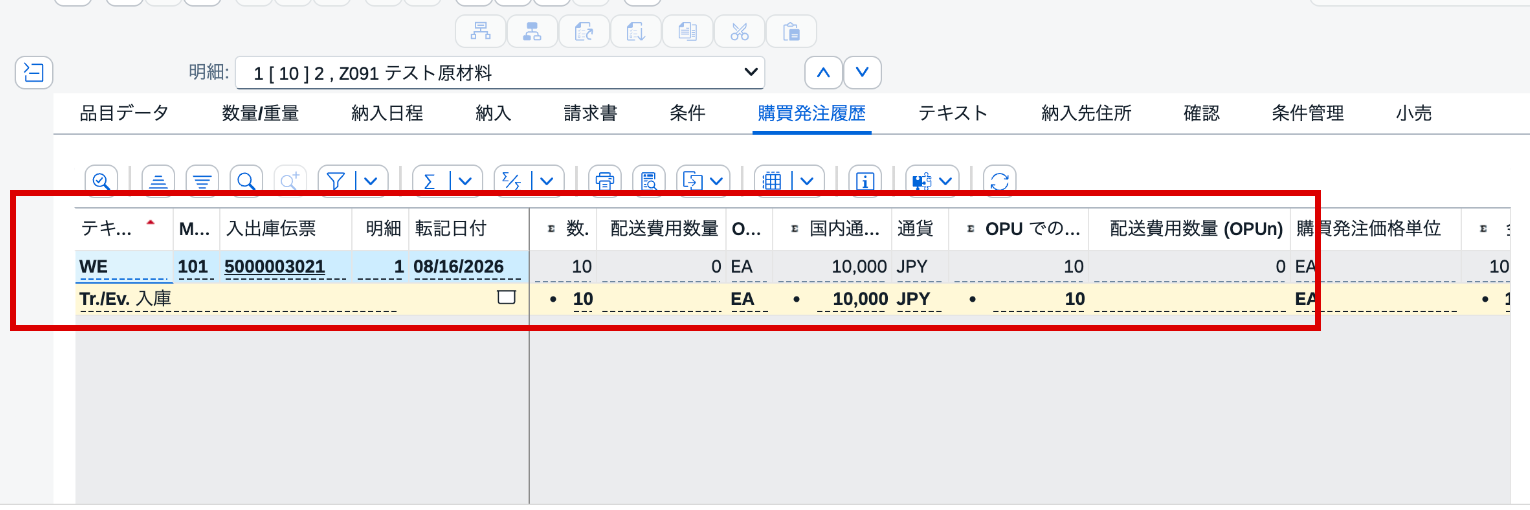Screen dimensions: 1530x510
Task: Click the 転記日付 column header
Action: [x=468, y=229]
